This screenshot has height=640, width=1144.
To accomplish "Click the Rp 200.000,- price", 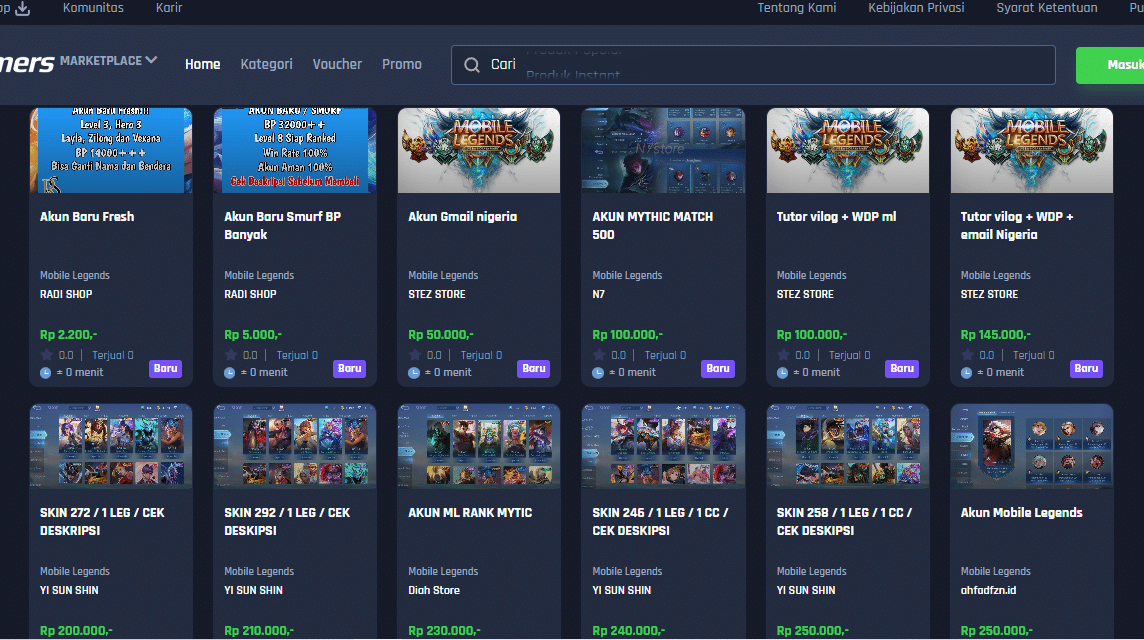I will point(76,631).
